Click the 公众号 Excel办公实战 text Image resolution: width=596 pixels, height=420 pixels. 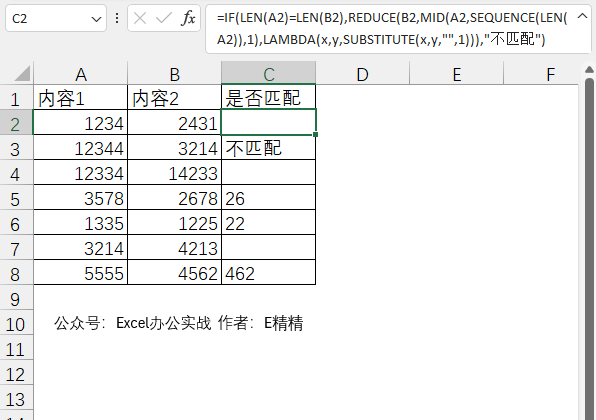(133, 323)
